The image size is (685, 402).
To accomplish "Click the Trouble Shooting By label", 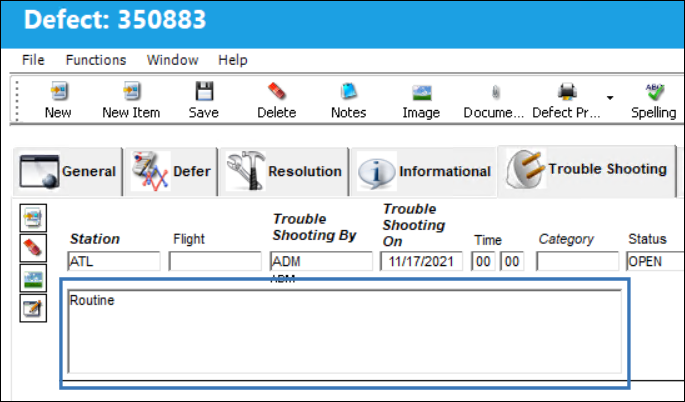I will [315, 227].
